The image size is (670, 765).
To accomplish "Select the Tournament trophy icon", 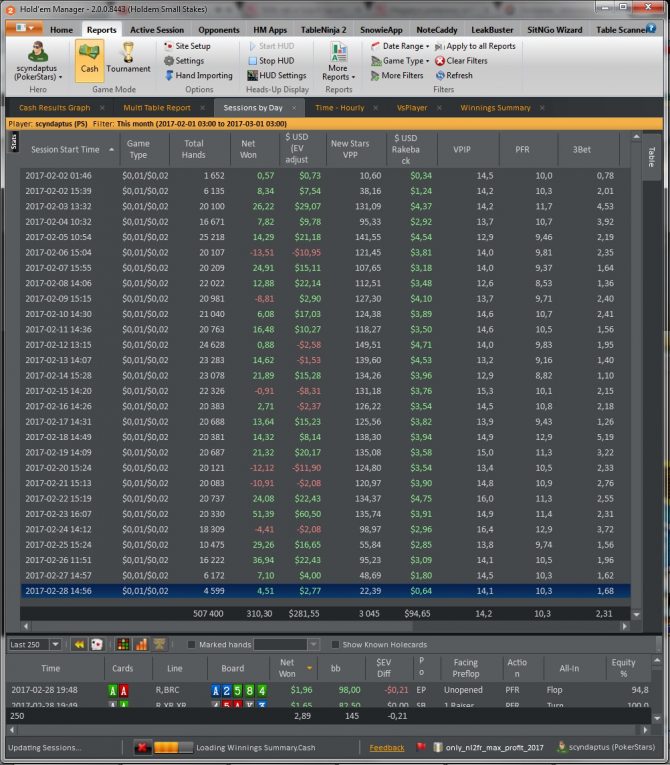I will tap(128, 52).
